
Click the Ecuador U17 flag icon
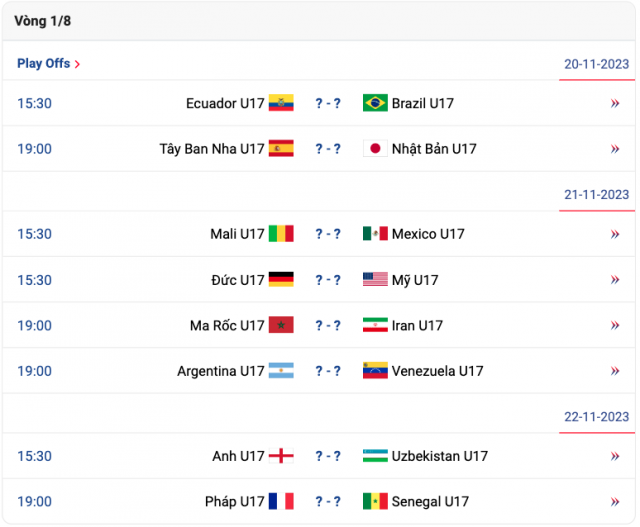pos(281,103)
